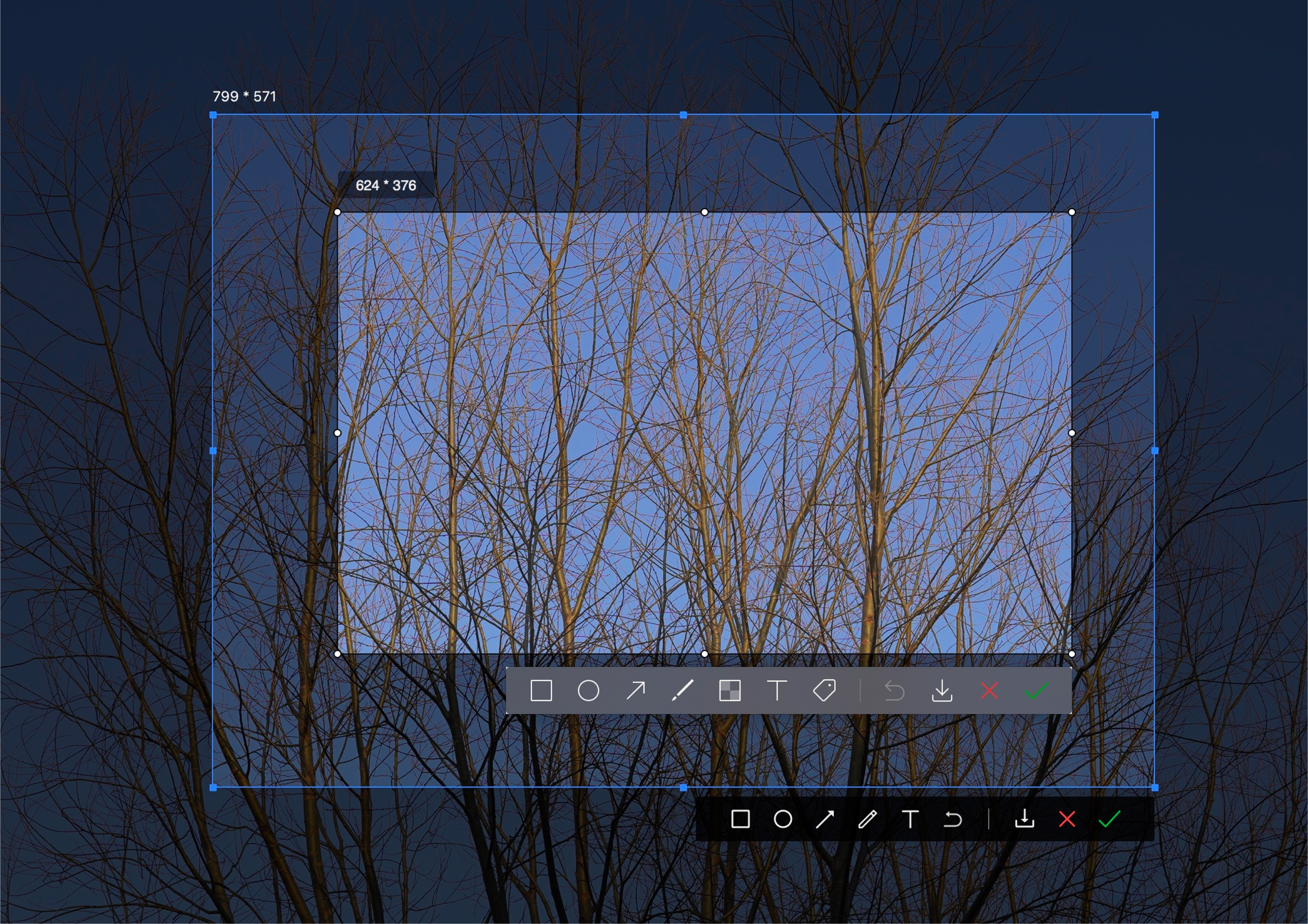Choose the thin arrow tool in gray toolbar
Screen dimensions: 1308x924
pos(635,690)
